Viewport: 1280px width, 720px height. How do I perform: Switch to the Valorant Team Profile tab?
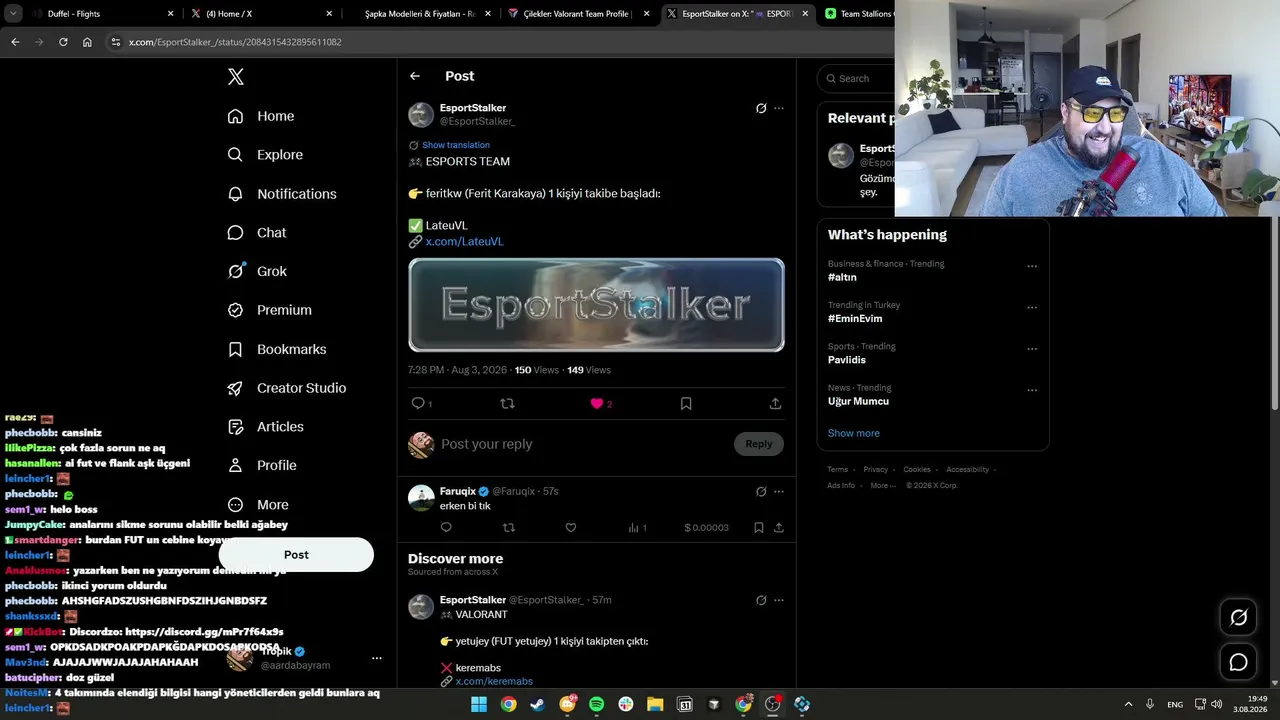[578, 14]
